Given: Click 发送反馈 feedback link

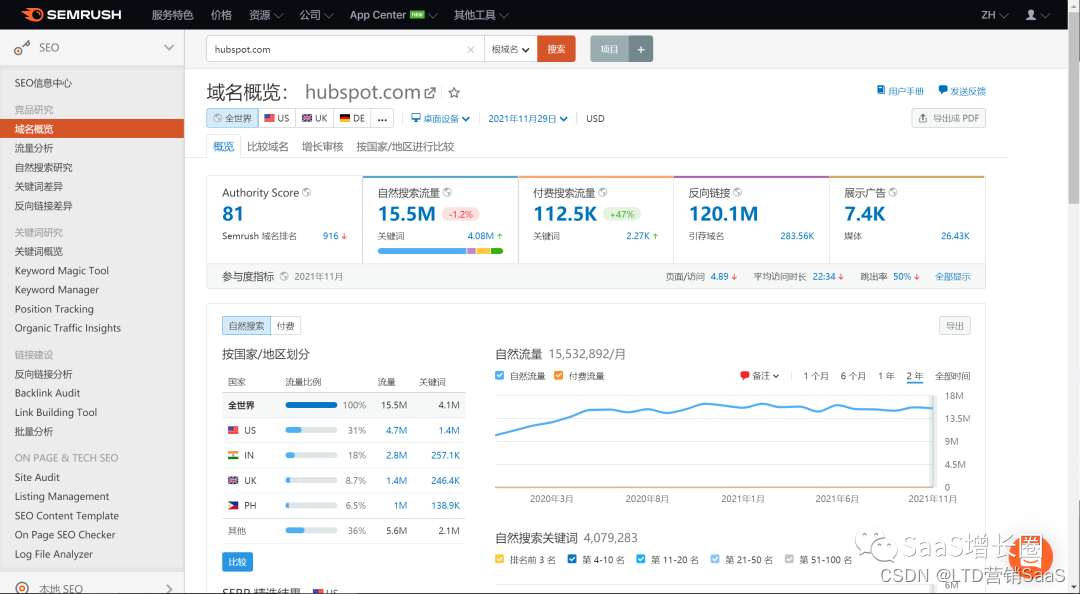Looking at the screenshot, I should [x=962, y=91].
